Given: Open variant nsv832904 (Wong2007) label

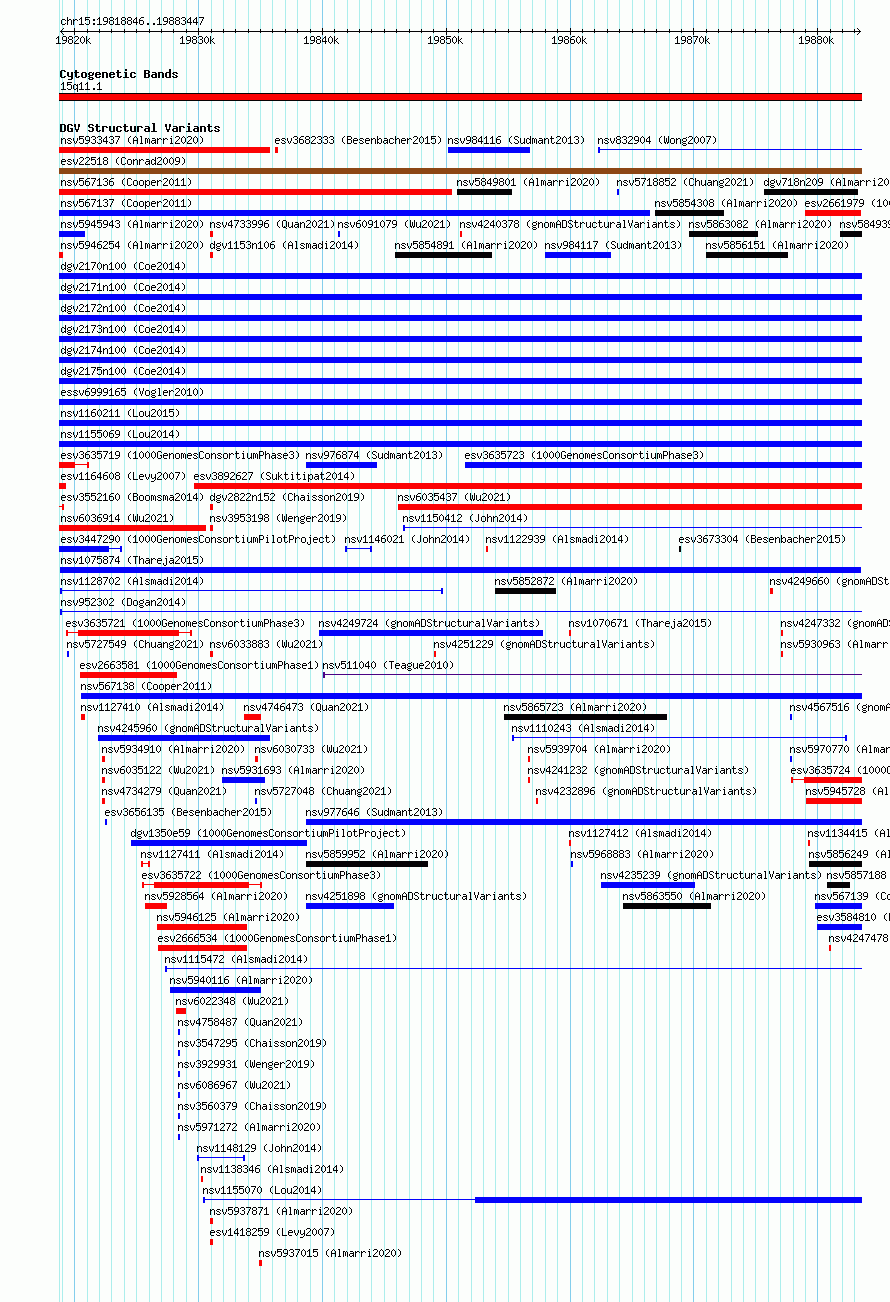Looking at the screenshot, I should (657, 140).
